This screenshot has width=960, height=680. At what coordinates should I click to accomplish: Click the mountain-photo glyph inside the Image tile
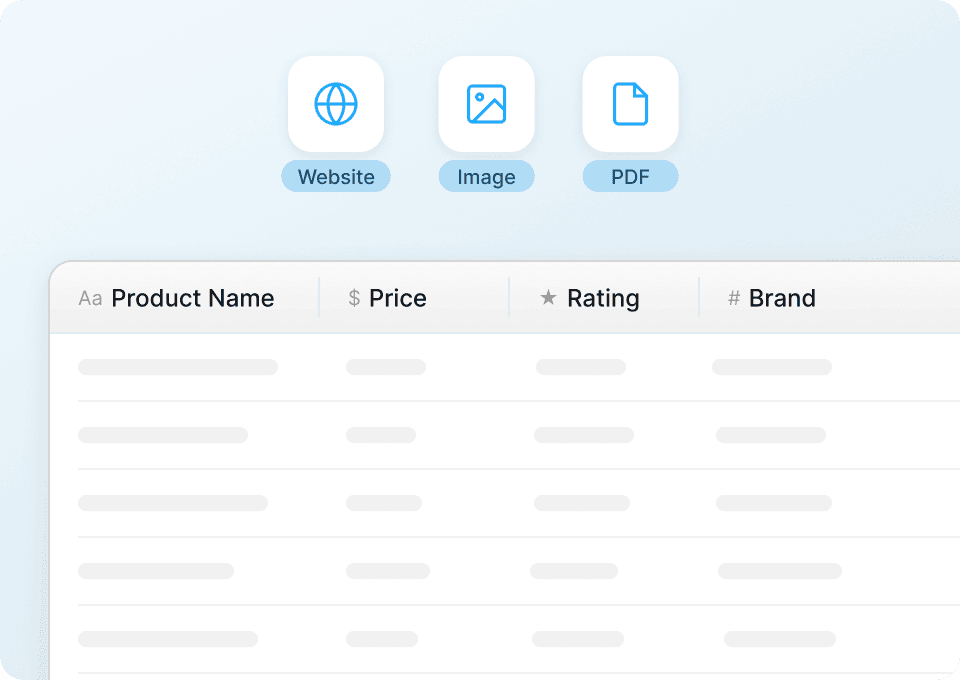coord(486,103)
